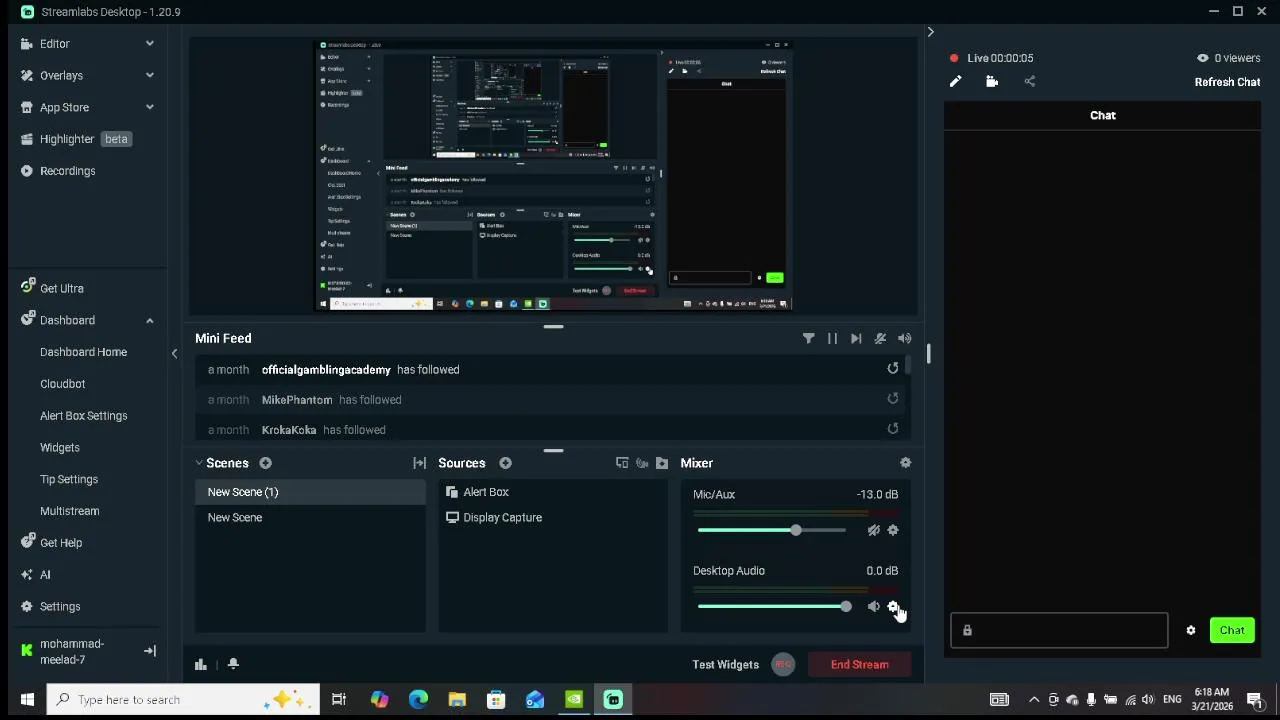Click the officialgamblingacademy username
Viewport: 1280px width, 720px height.
point(326,370)
